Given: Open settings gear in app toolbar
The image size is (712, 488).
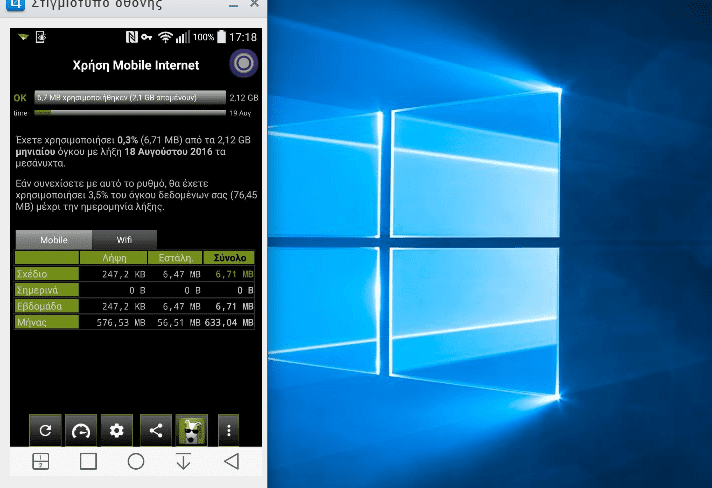Looking at the screenshot, I should coord(117,430).
